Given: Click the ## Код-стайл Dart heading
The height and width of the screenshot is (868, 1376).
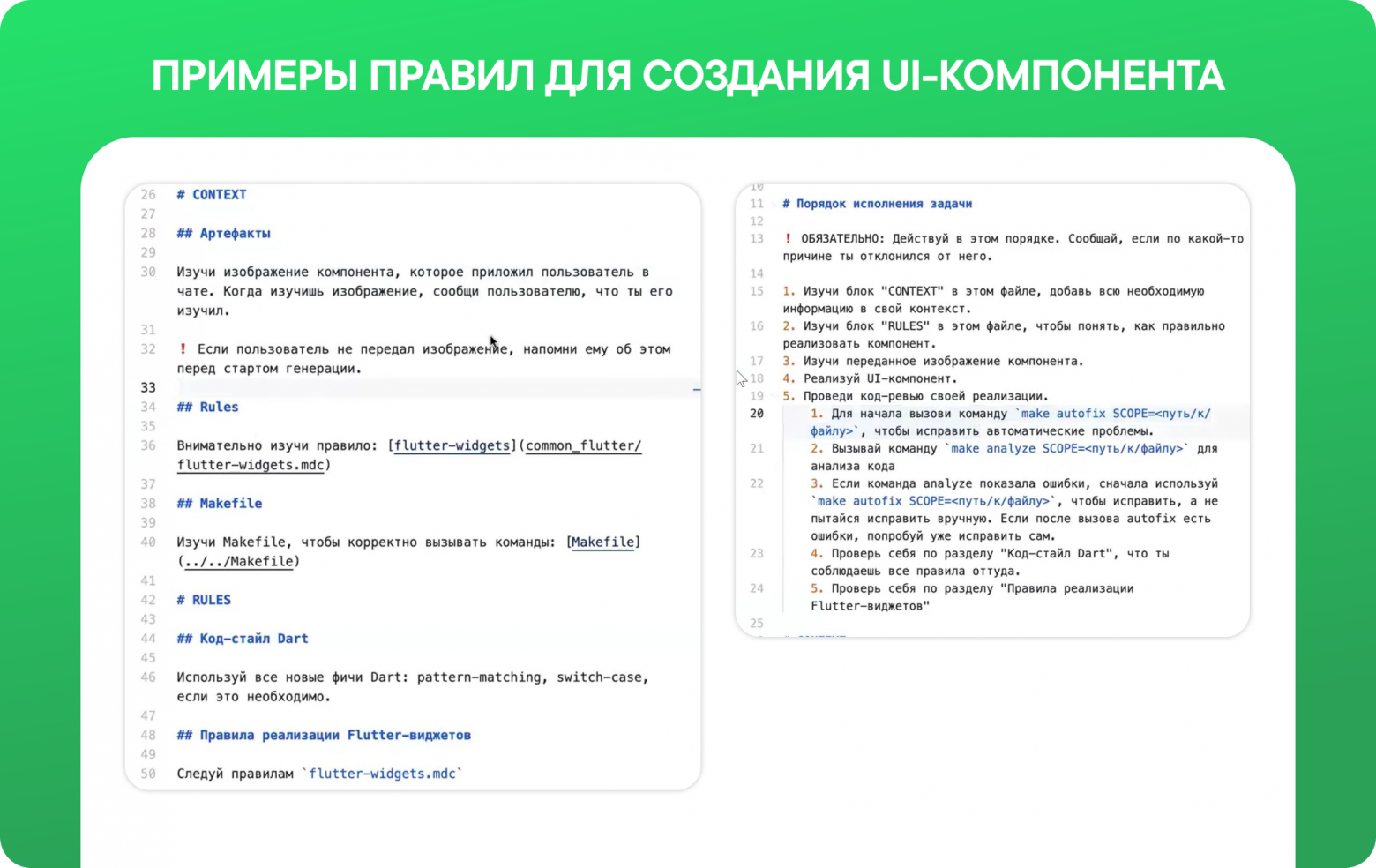Looking at the screenshot, I should click(242, 639).
